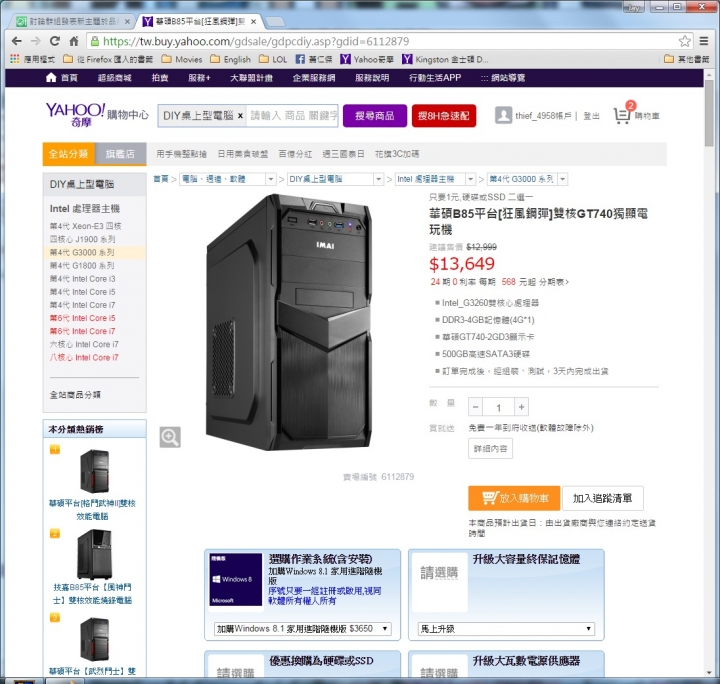Click the product search keyword field
Screen dimensions: 720x684
[292, 116]
